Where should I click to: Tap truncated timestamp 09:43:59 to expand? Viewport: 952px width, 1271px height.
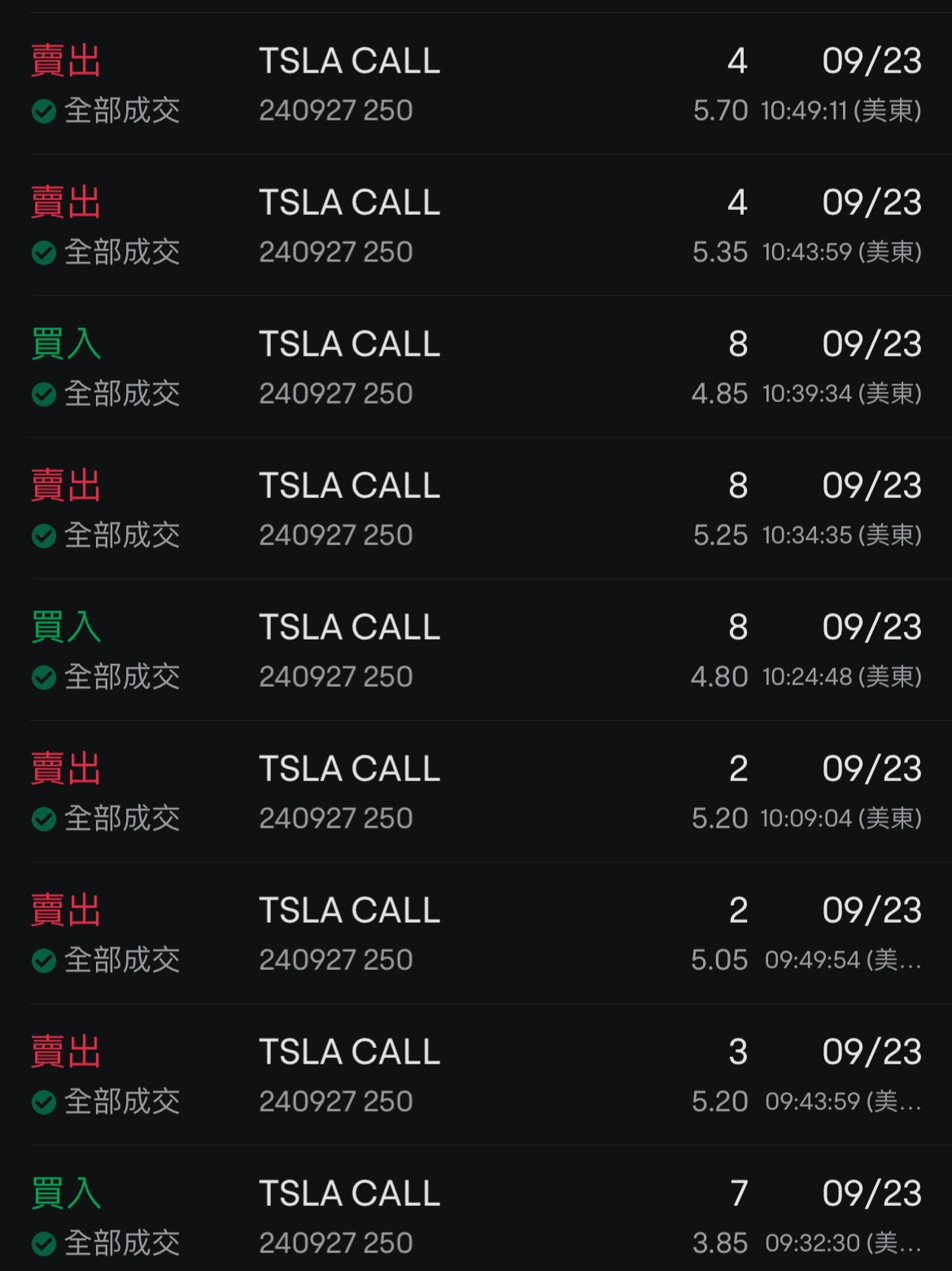(842, 1102)
